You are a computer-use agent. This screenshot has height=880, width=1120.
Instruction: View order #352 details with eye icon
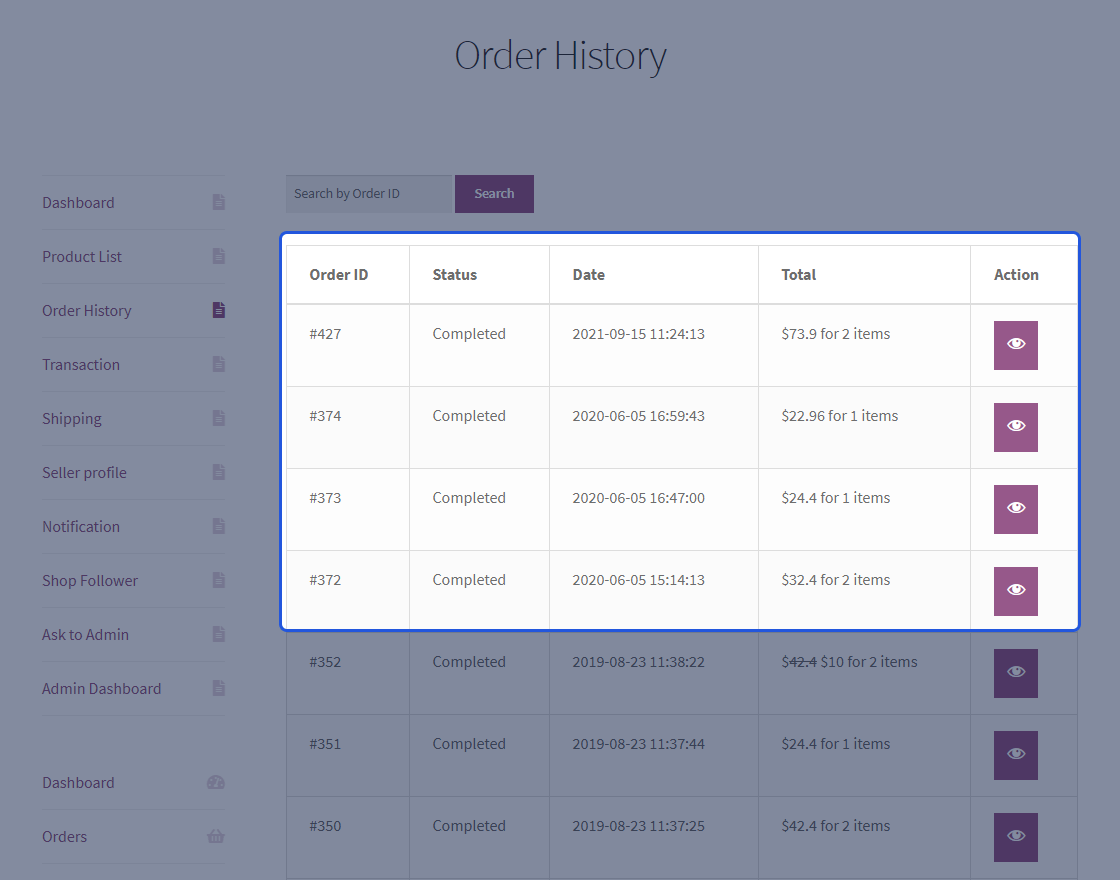(x=1015, y=673)
